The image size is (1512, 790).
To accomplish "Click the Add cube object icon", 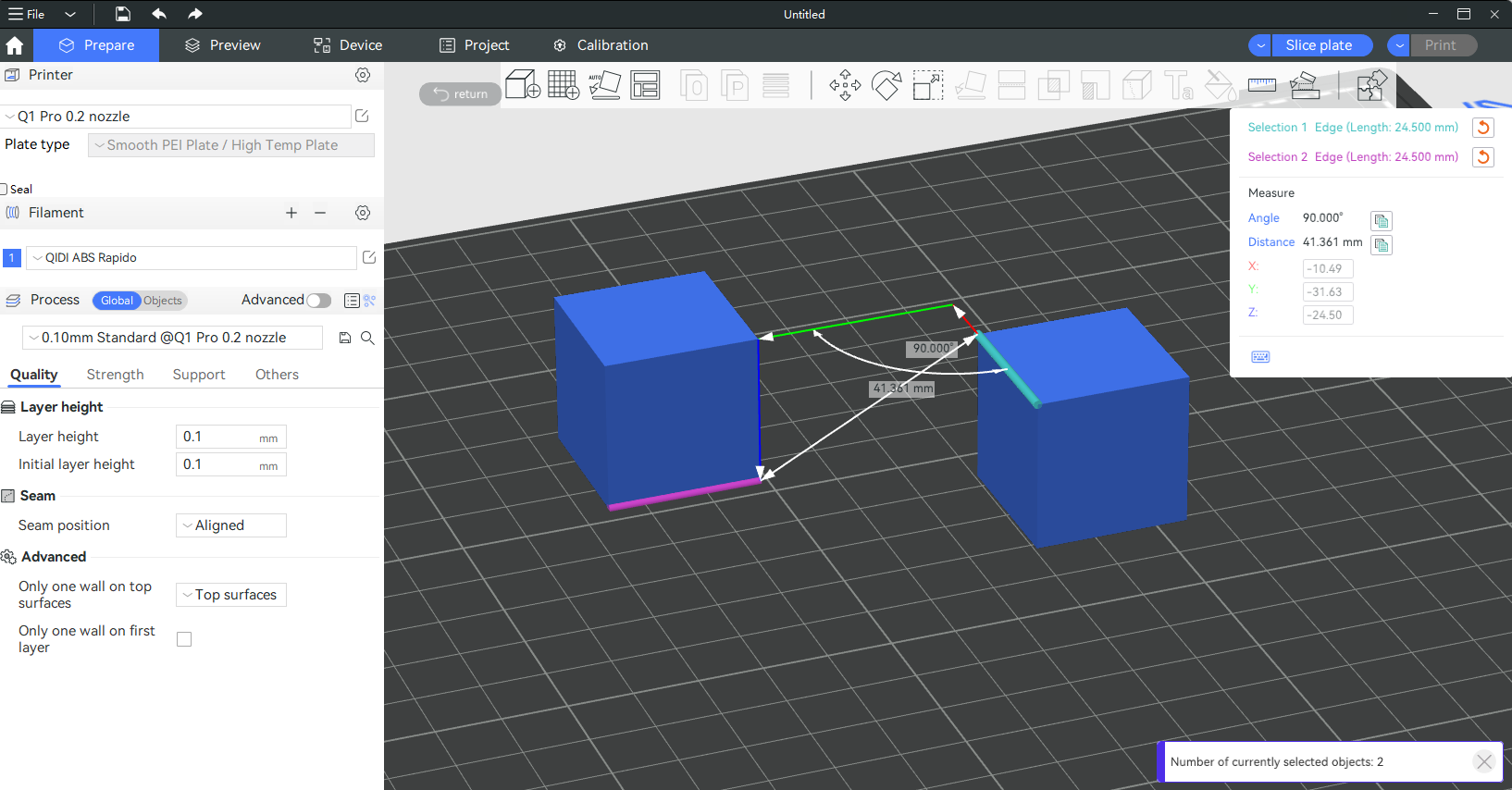I will (x=523, y=85).
